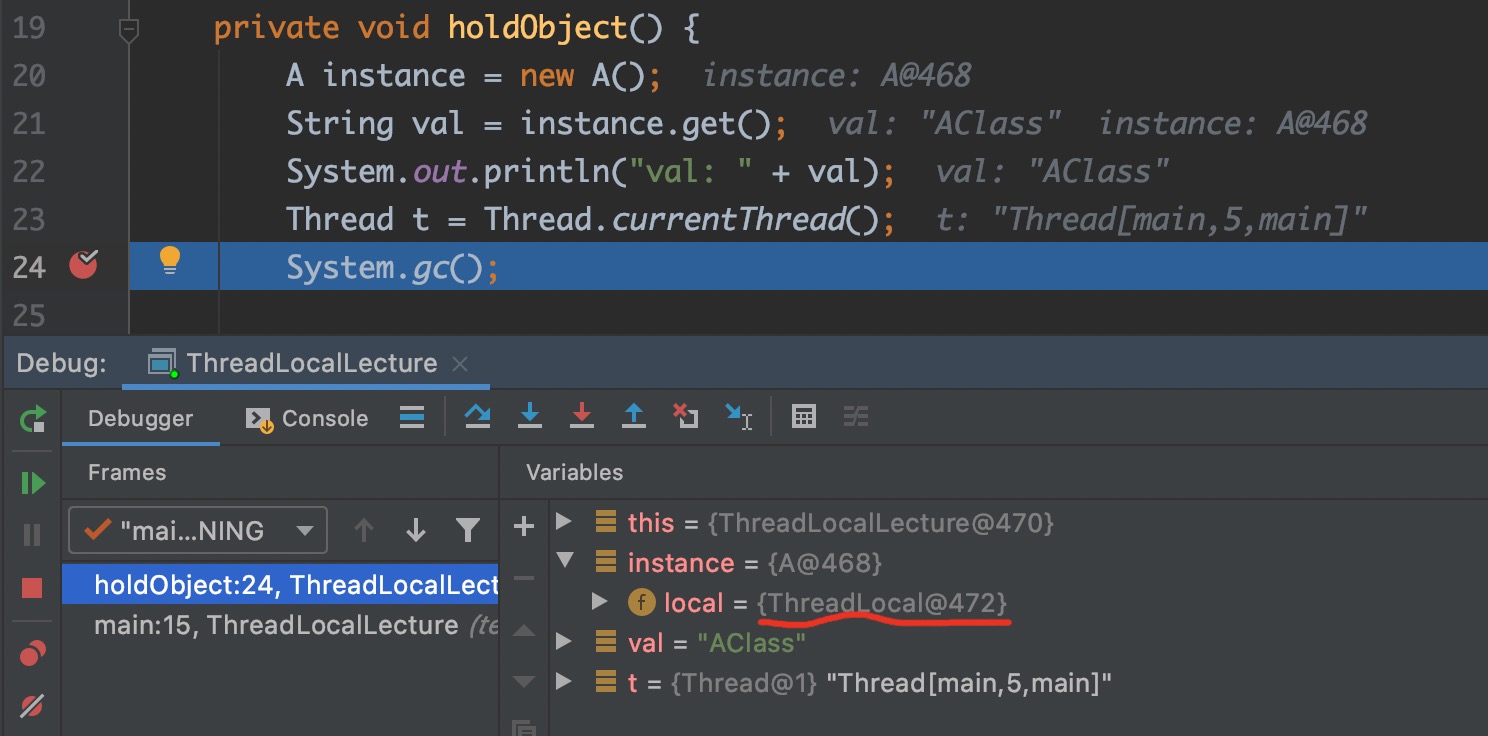This screenshot has height=736, width=1488.
Task: Expand the 'local' field node
Action: (600, 602)
